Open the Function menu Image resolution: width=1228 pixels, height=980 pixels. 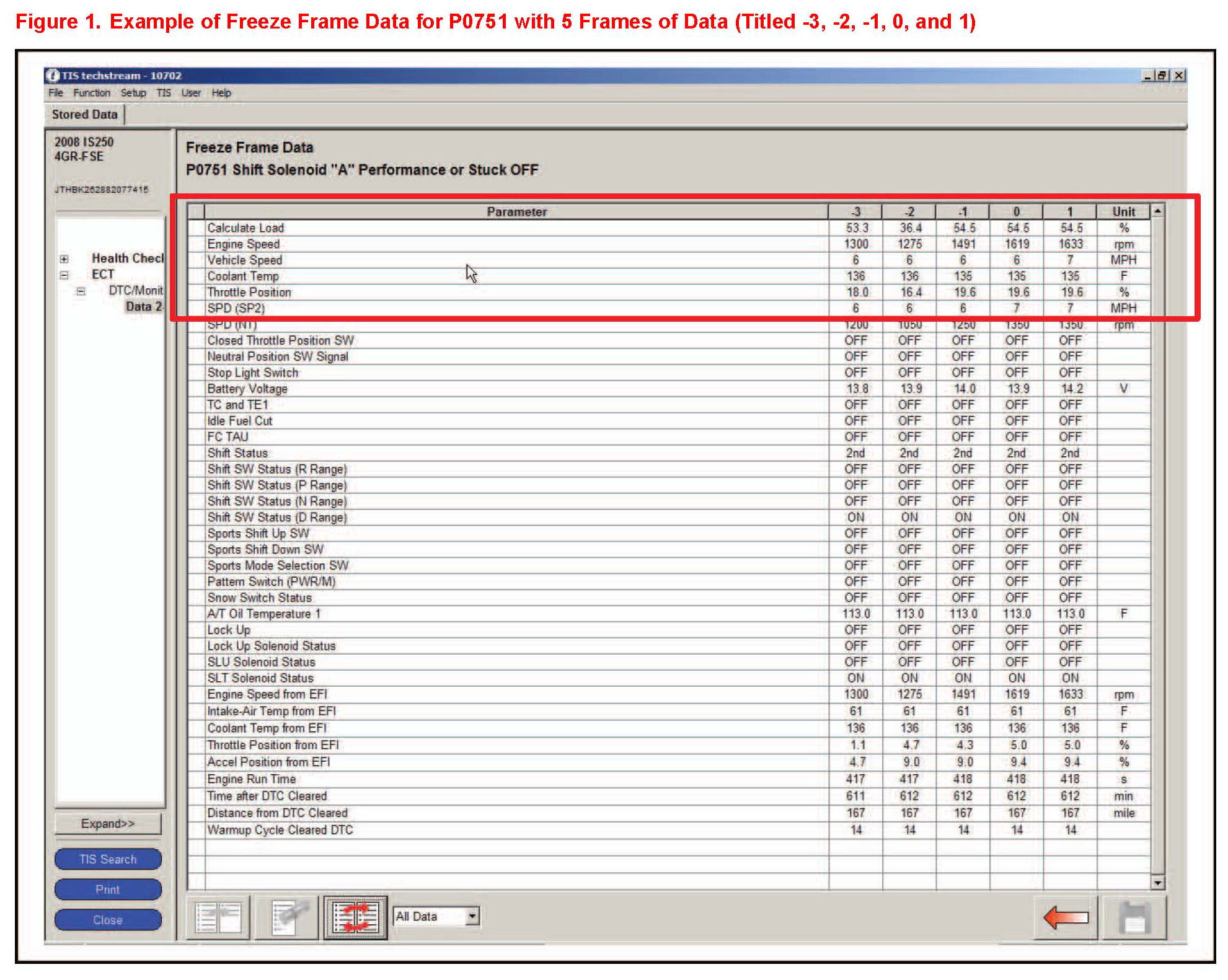pos(91,93)
